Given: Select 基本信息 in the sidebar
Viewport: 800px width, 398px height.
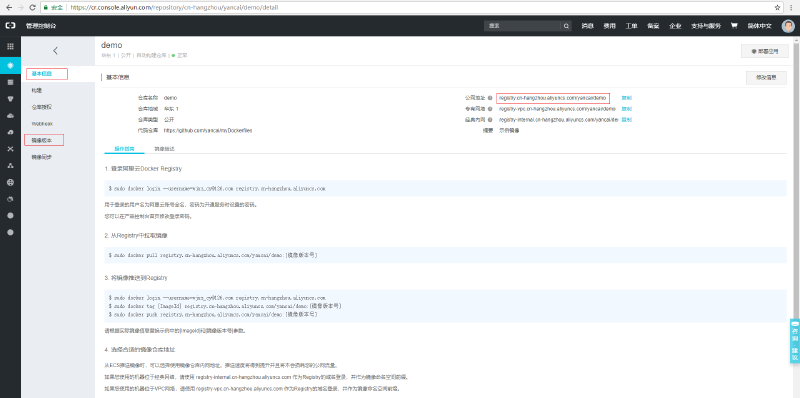Looking at the screenshot, I should (42, 74).
